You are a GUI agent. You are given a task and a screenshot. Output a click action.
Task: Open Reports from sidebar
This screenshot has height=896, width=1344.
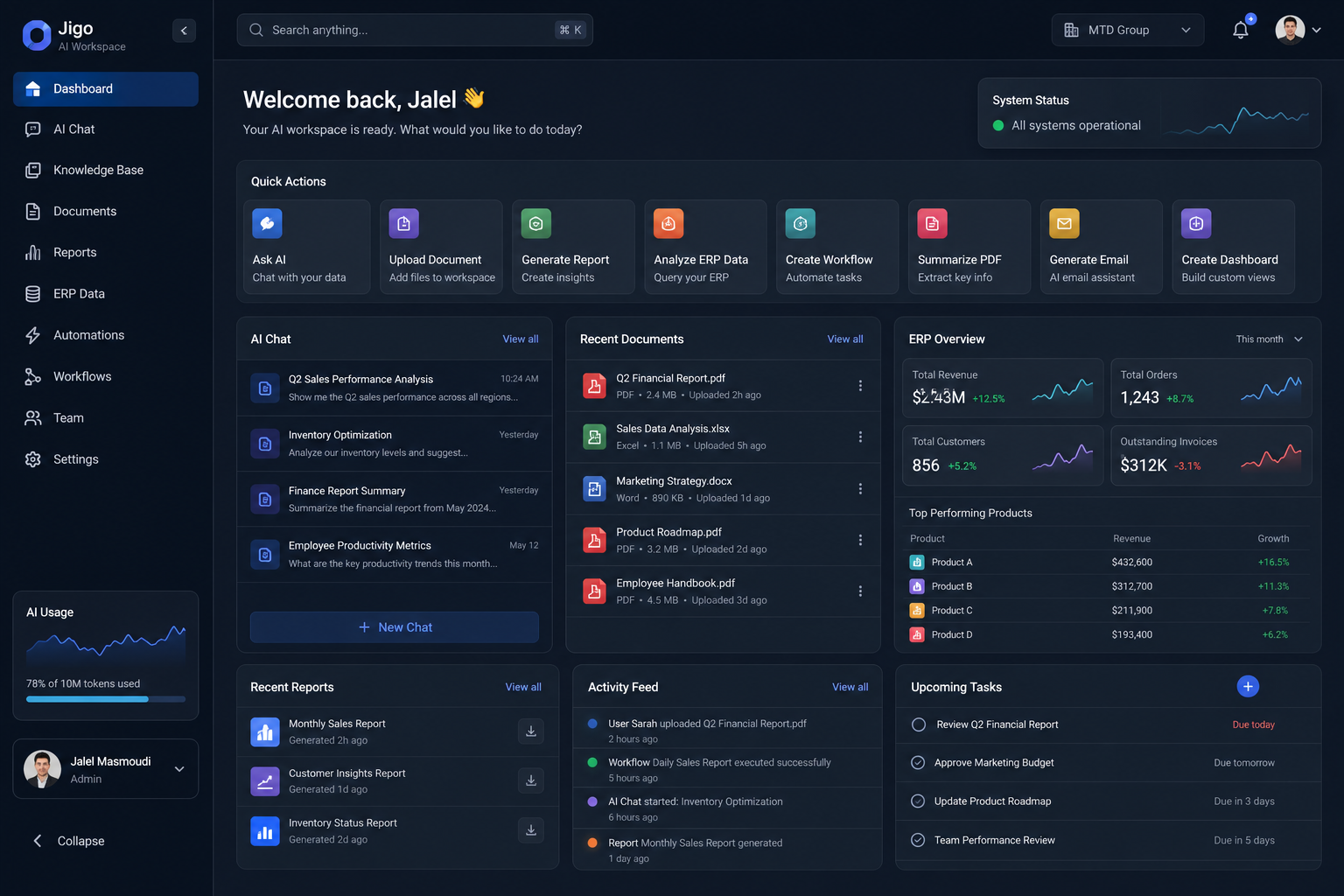pyautogui.click(x=106, y=253)
